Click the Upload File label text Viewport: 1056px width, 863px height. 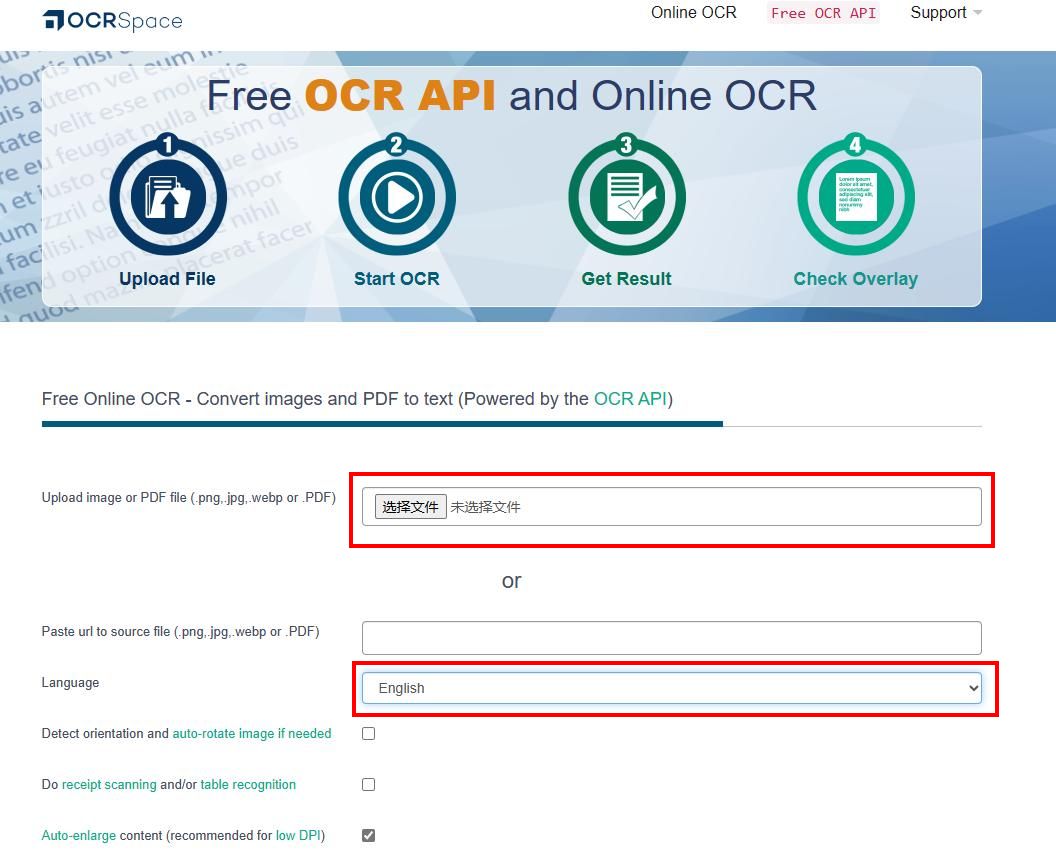click(168, 279)
